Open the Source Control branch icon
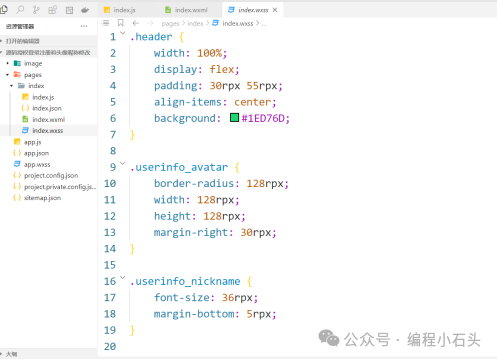The width and height of the screenshot is (497, 360). coord(36,10)
